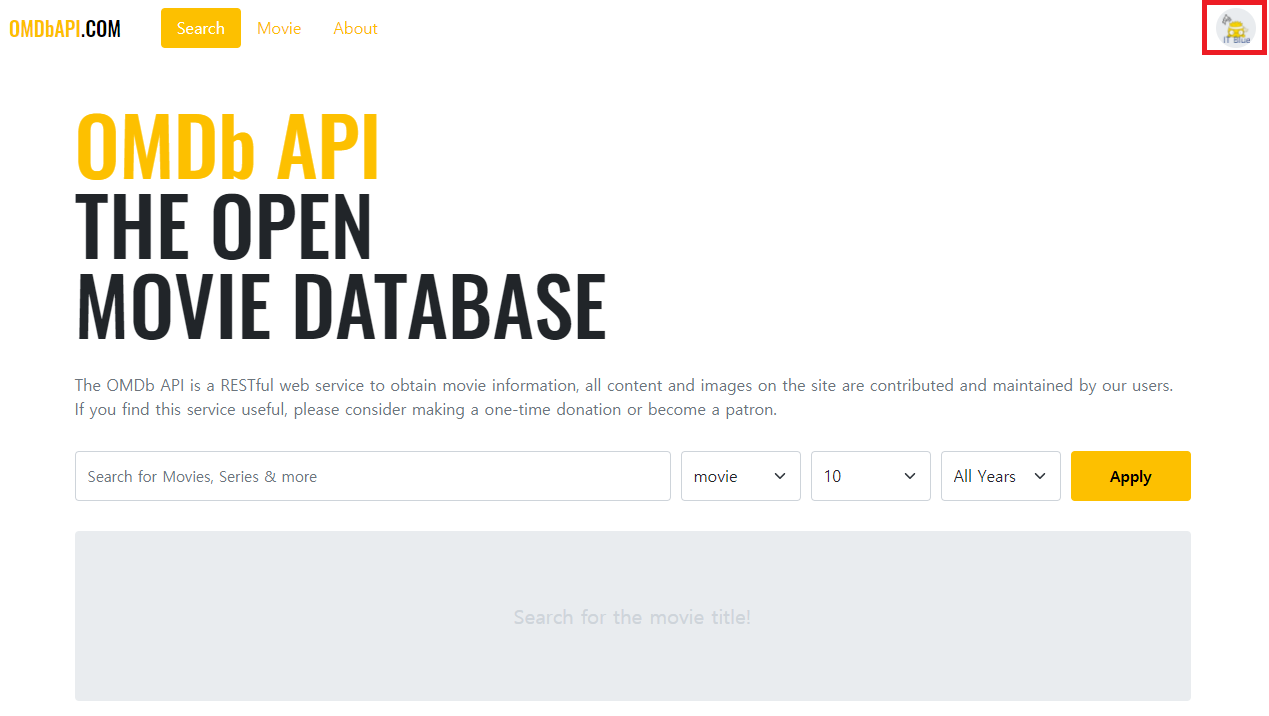Viewport: 1269px width, 716px height.
Task: Click the OMDbAPI.COM logo
Action: (x=65, y=29)
